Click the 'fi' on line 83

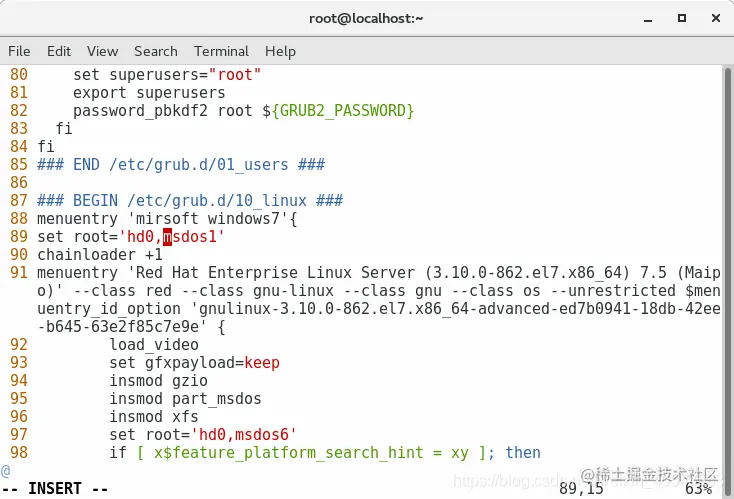pyautogui.click(x=64, y=128)
